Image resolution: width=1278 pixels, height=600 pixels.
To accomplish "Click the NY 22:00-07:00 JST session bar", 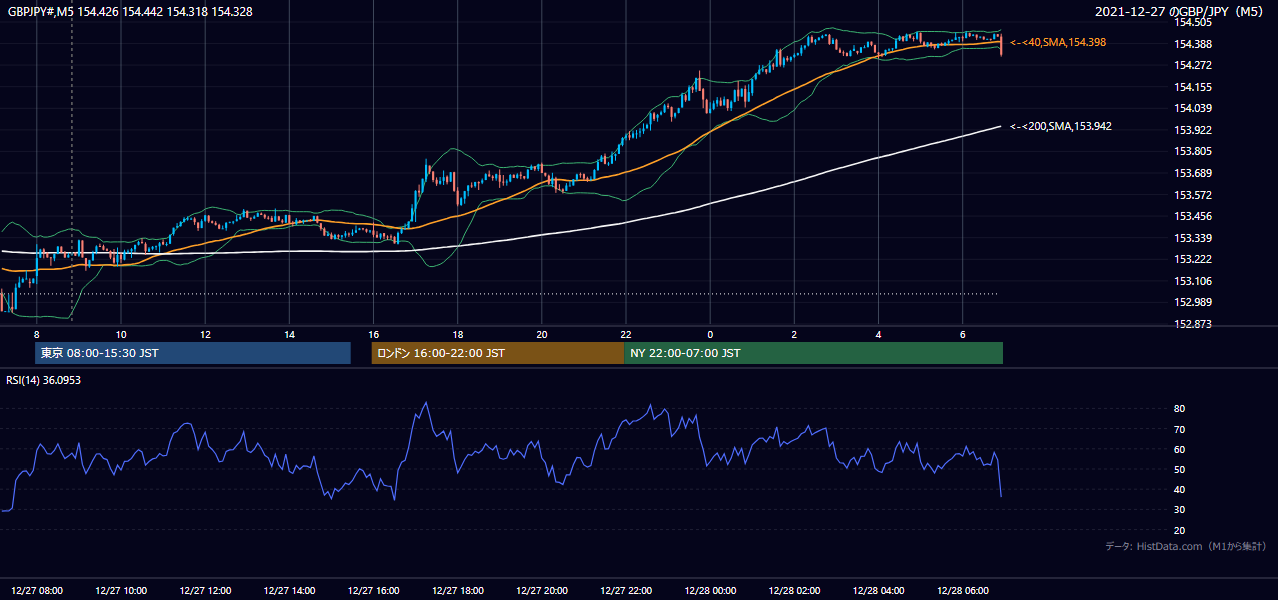I will coord(813,353).
